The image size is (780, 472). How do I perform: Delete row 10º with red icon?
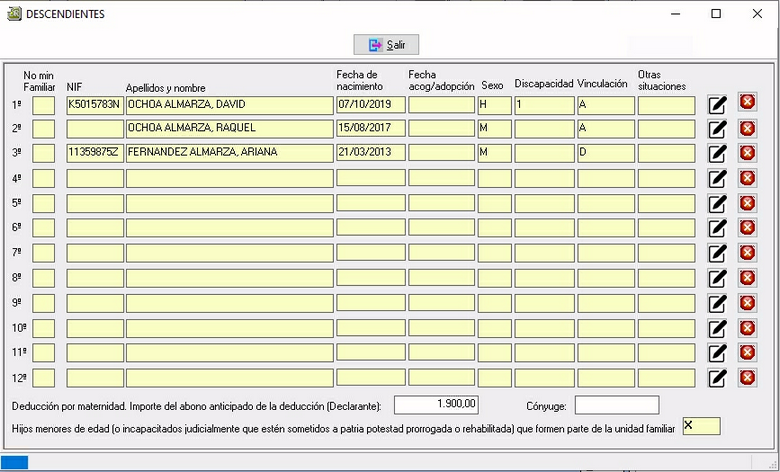747,328
